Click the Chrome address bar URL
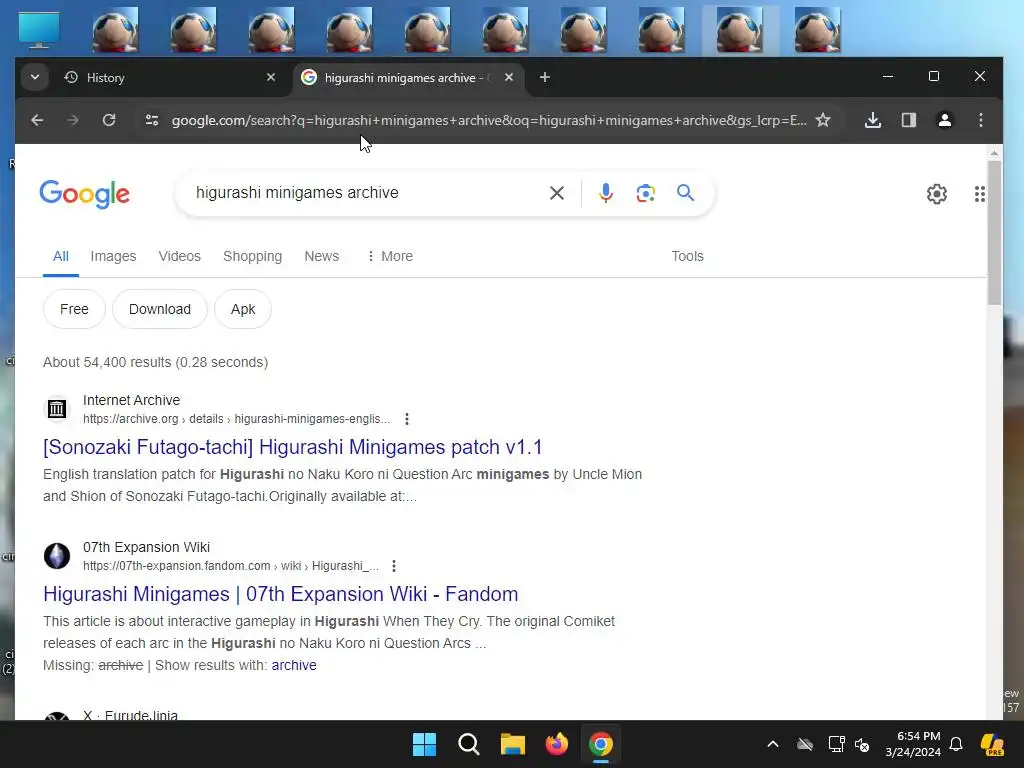The image size is (1024, 768). point(489,120)
